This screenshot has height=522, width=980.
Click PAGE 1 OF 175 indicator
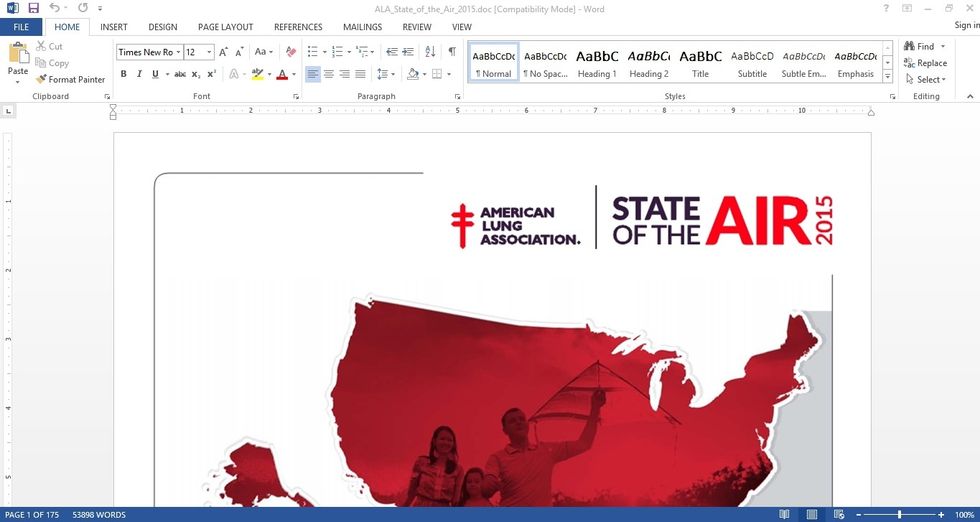32,515
